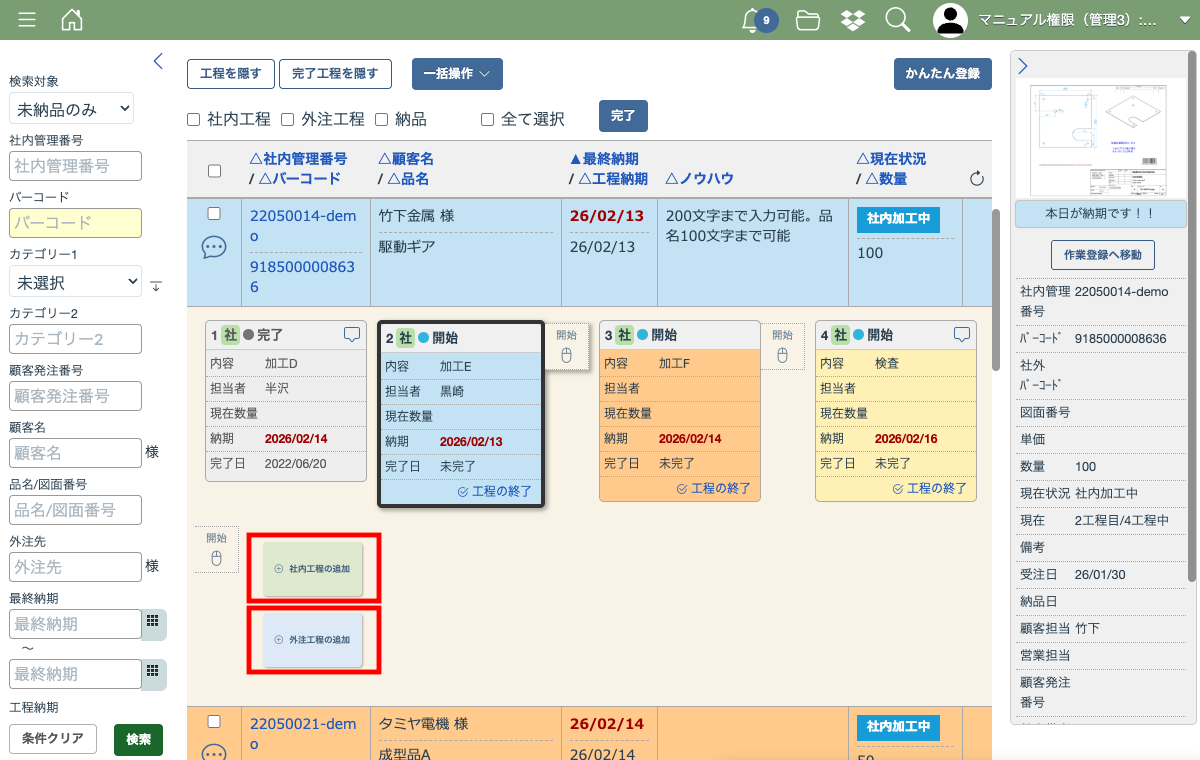Open the hamburger menu icon
This screenshot has width=1200, height=760.
click(x=27, y=20)
